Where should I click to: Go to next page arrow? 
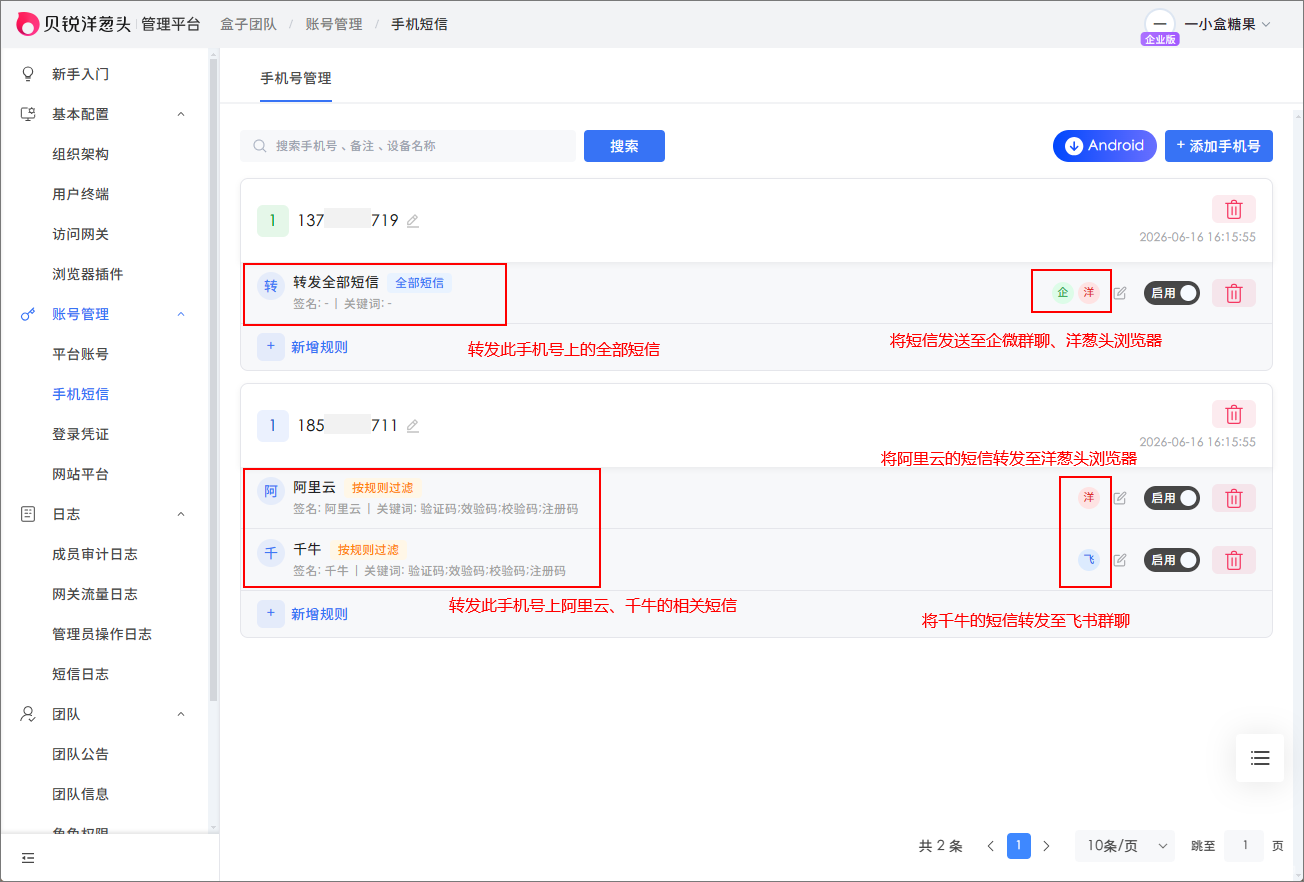[1046, 846]
